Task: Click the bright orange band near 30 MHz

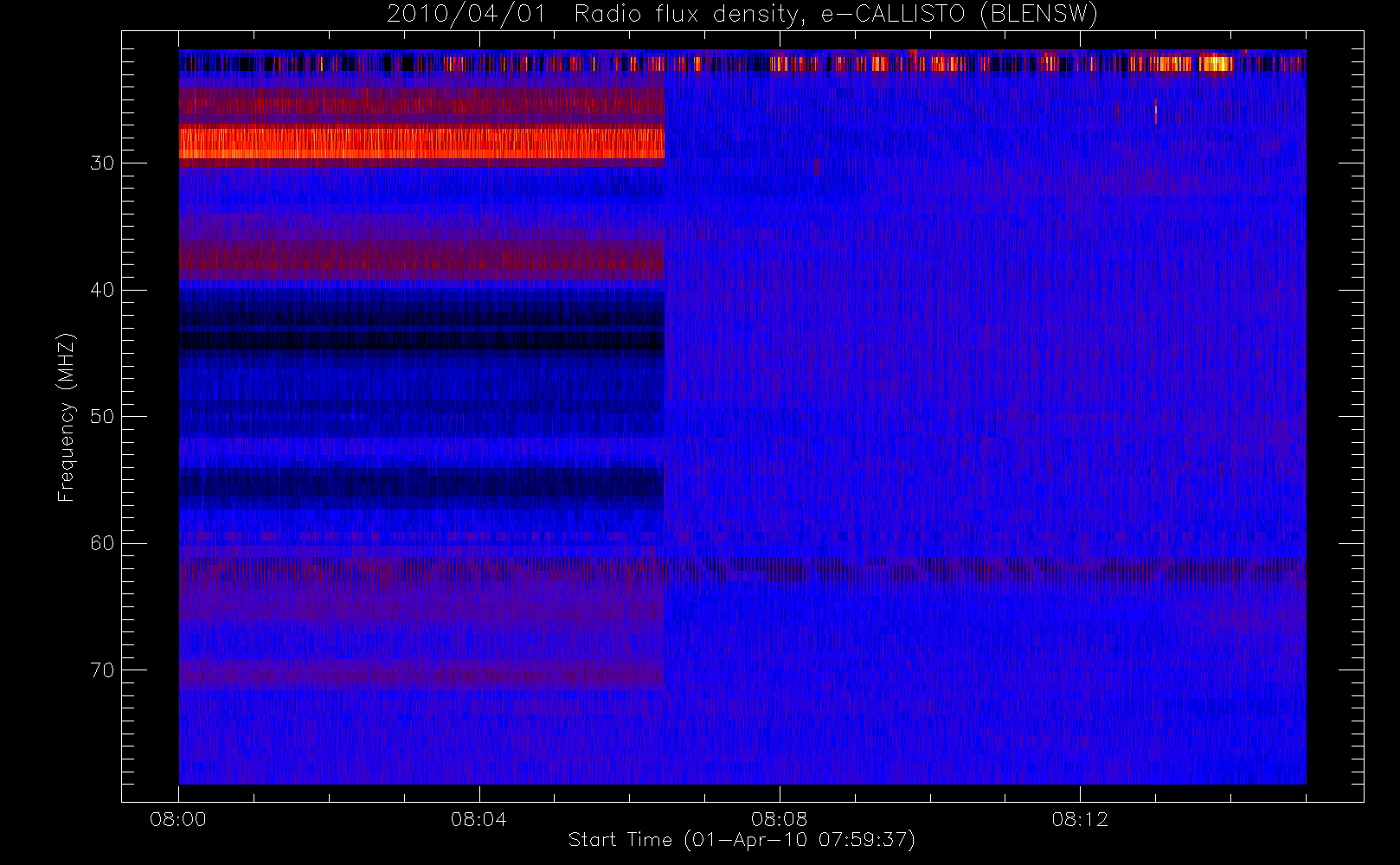Action: click(x=421, y=144)
